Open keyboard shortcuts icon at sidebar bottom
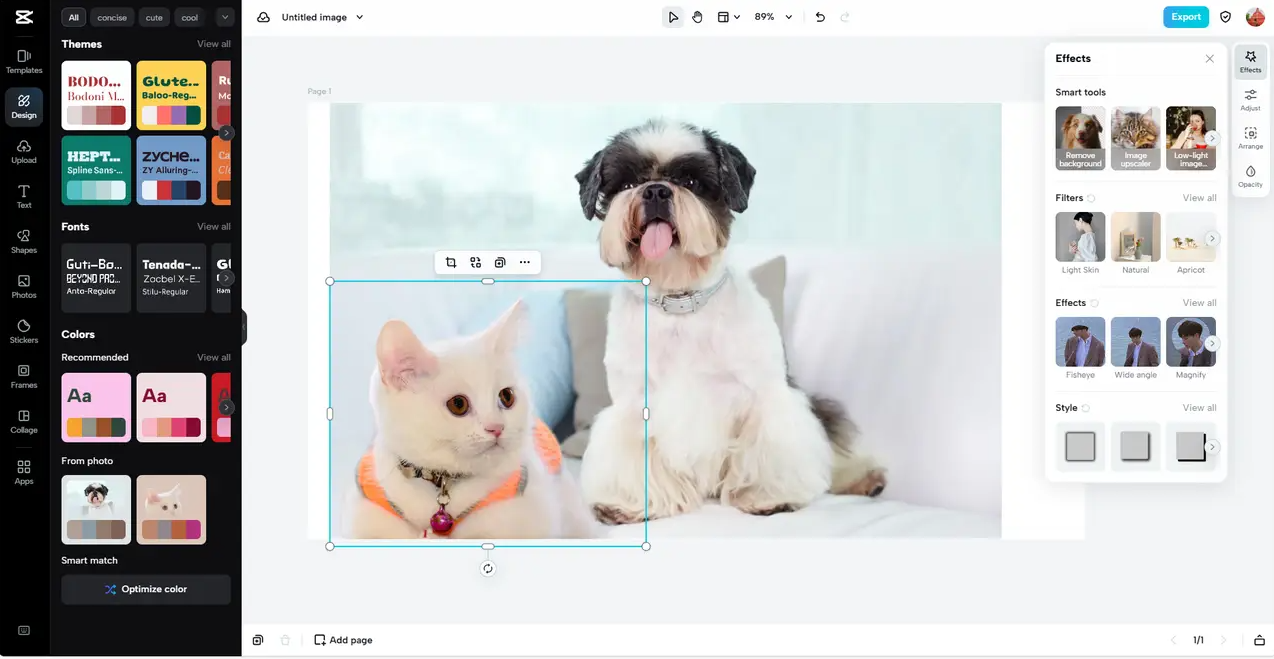 click(24, 631)
